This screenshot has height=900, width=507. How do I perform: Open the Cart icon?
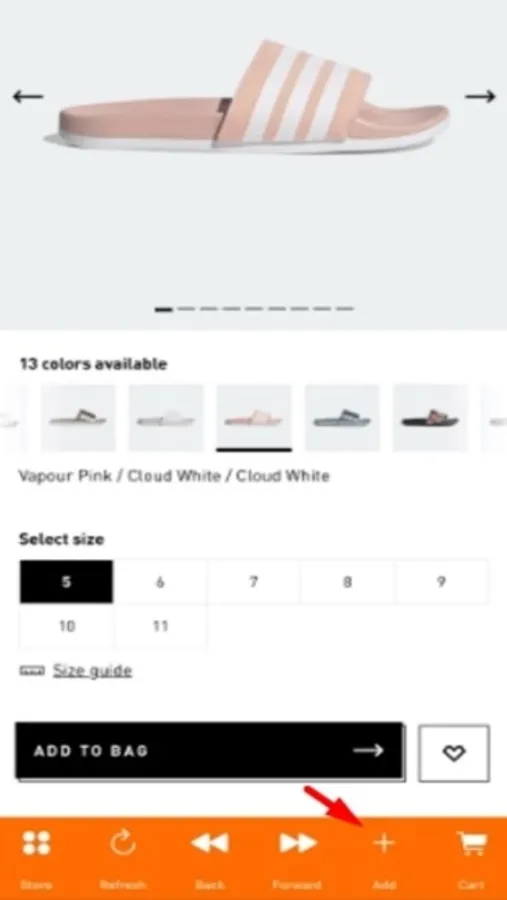pyautogui.click(x=471, y=843)
